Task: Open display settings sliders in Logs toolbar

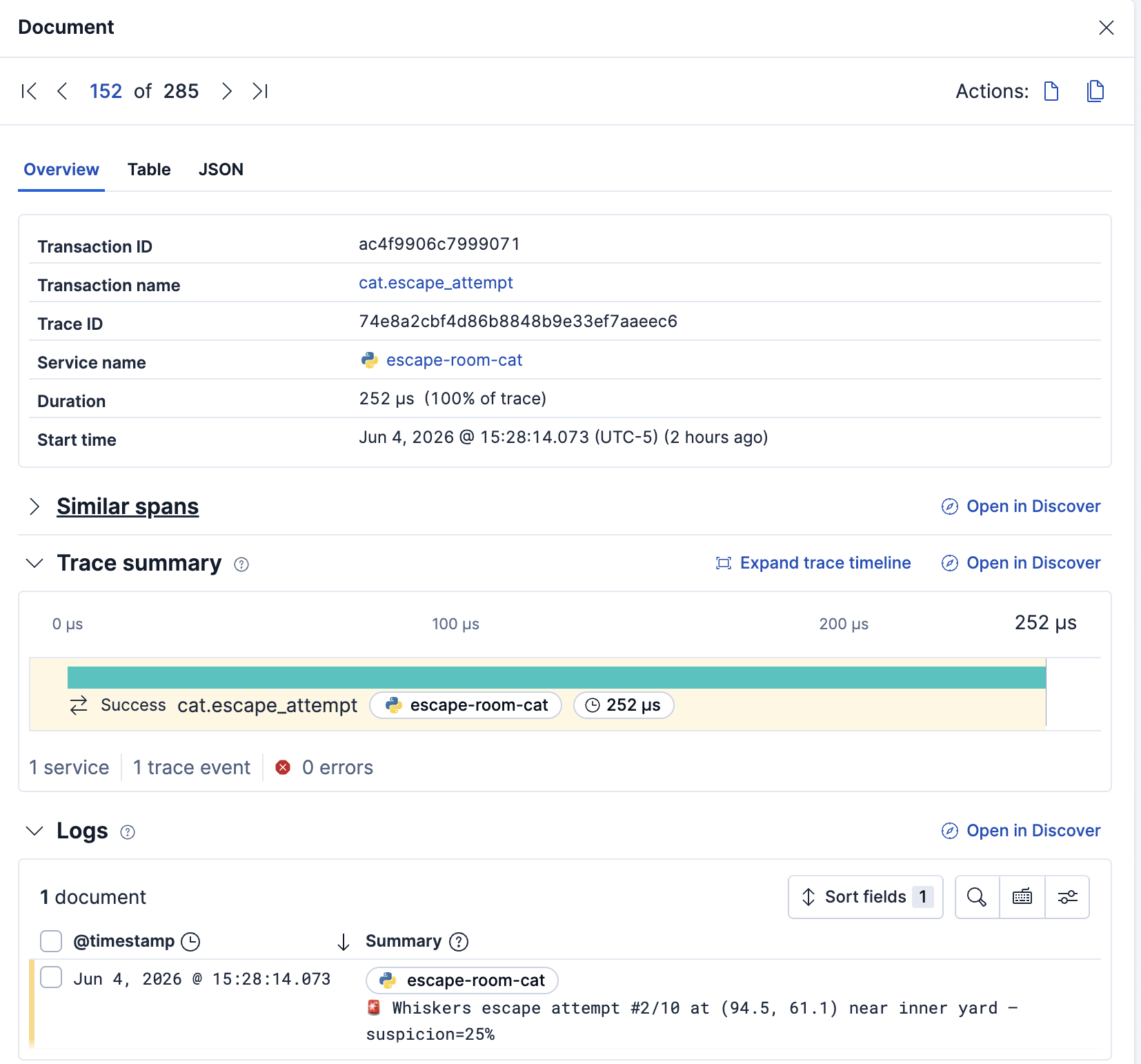Action: tap(1068, 897)
